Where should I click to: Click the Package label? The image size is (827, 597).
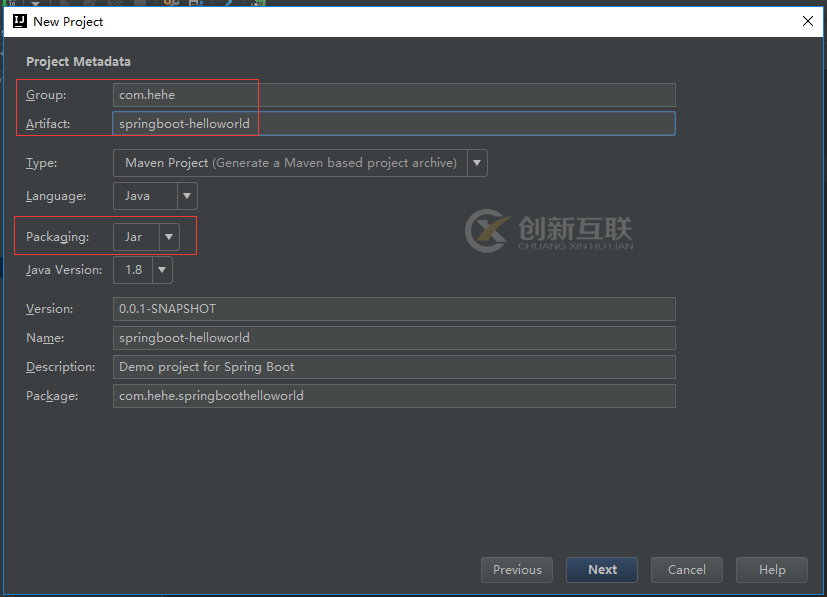(52, 396)
